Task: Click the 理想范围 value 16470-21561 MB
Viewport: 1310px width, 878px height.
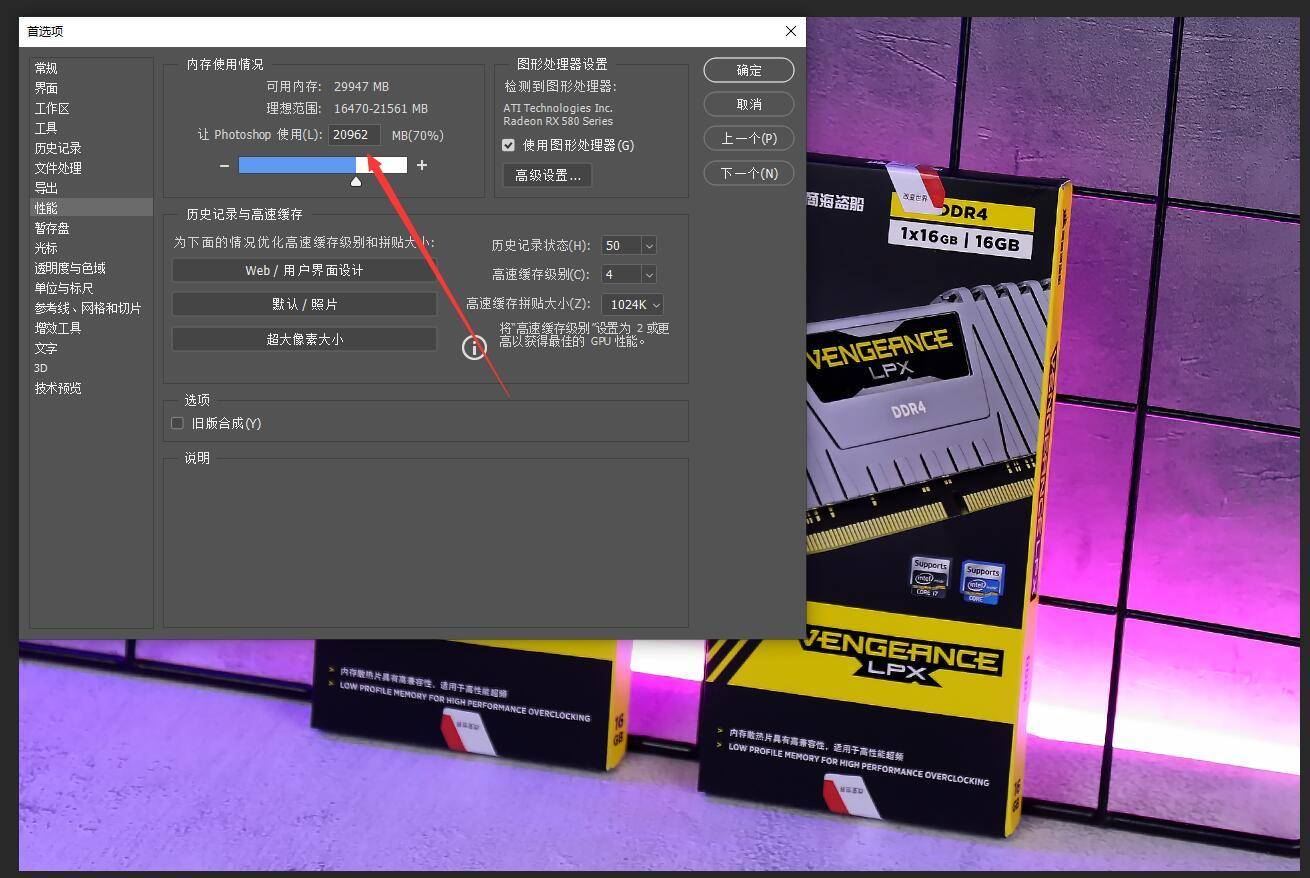Action: coord(381,108)
